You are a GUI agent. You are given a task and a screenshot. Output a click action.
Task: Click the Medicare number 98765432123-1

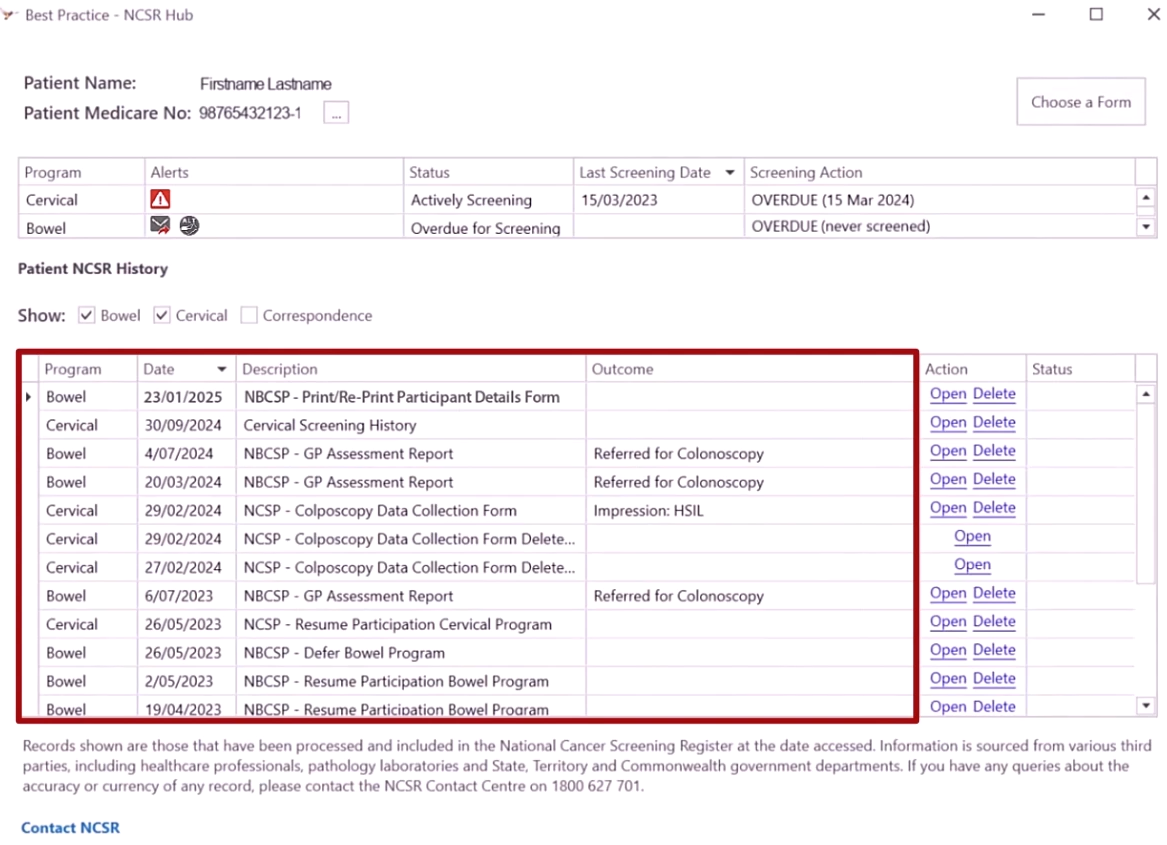[250, 113]
